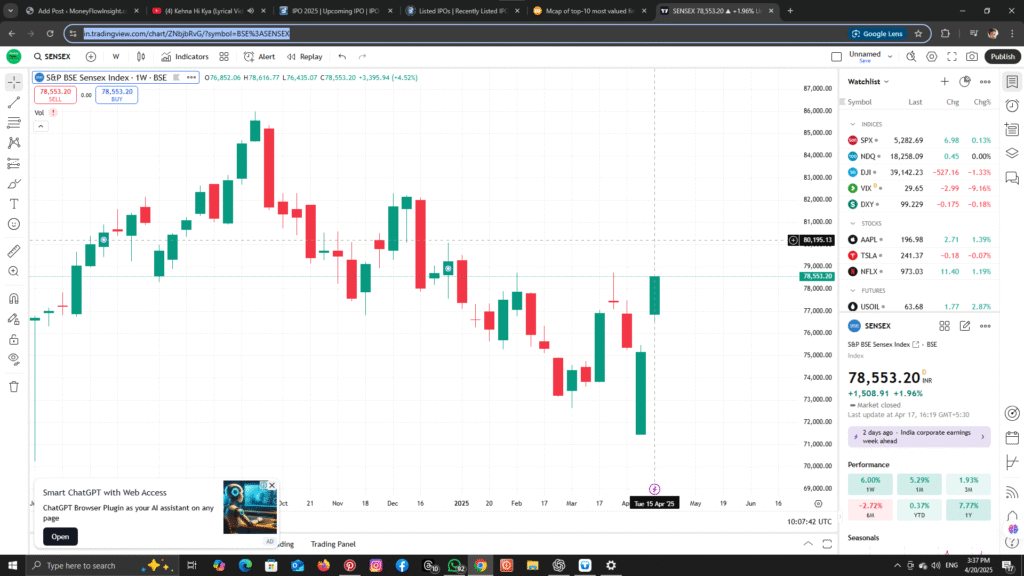
Task: Select the trend line drawing tool
Action: [x=14, y=103]
